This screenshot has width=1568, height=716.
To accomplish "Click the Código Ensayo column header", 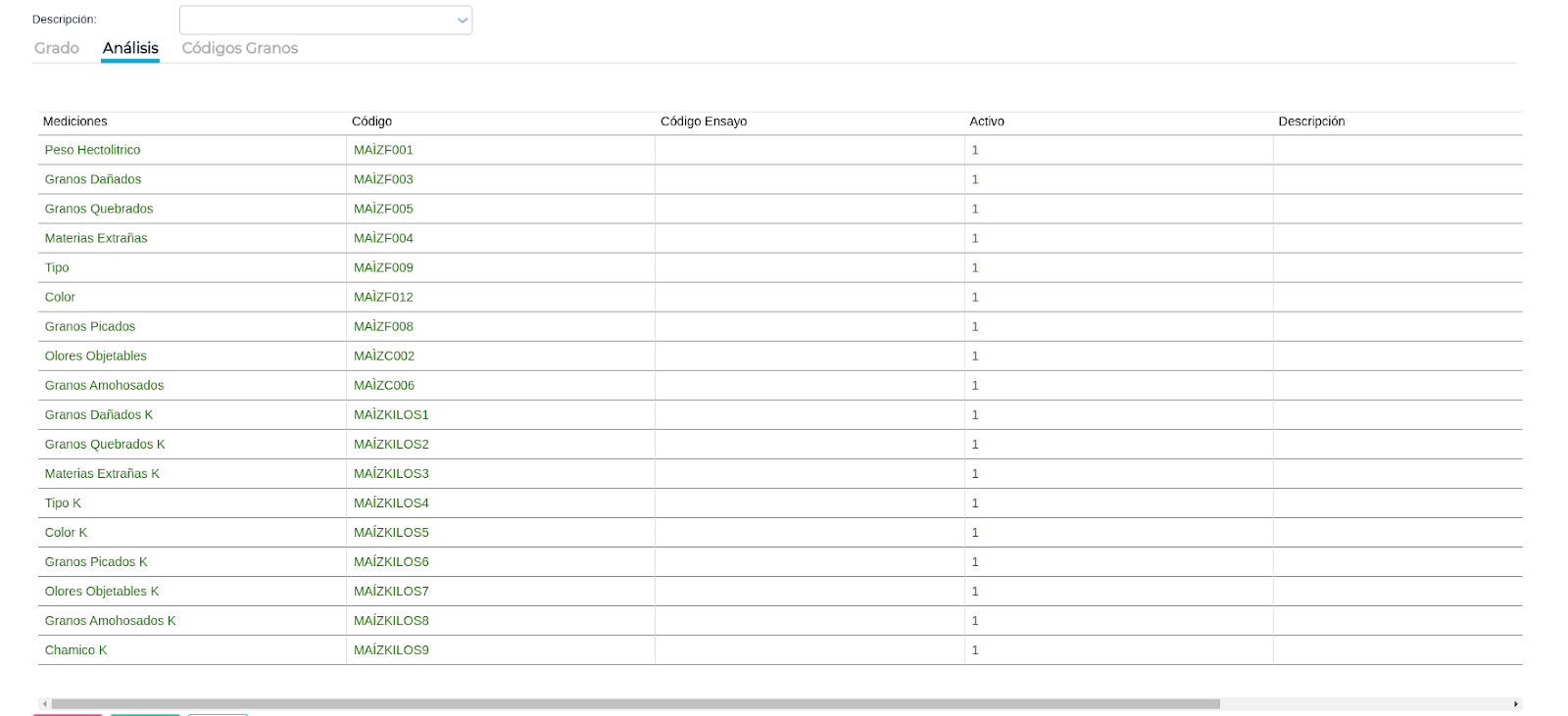I will (704, 121).
